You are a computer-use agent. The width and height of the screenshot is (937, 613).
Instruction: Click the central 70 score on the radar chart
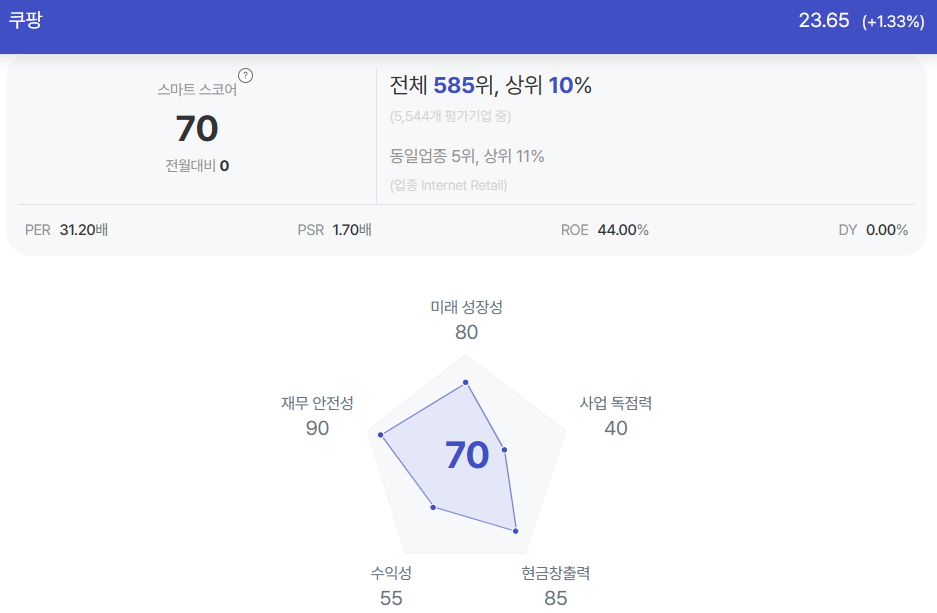click(467, 455)
